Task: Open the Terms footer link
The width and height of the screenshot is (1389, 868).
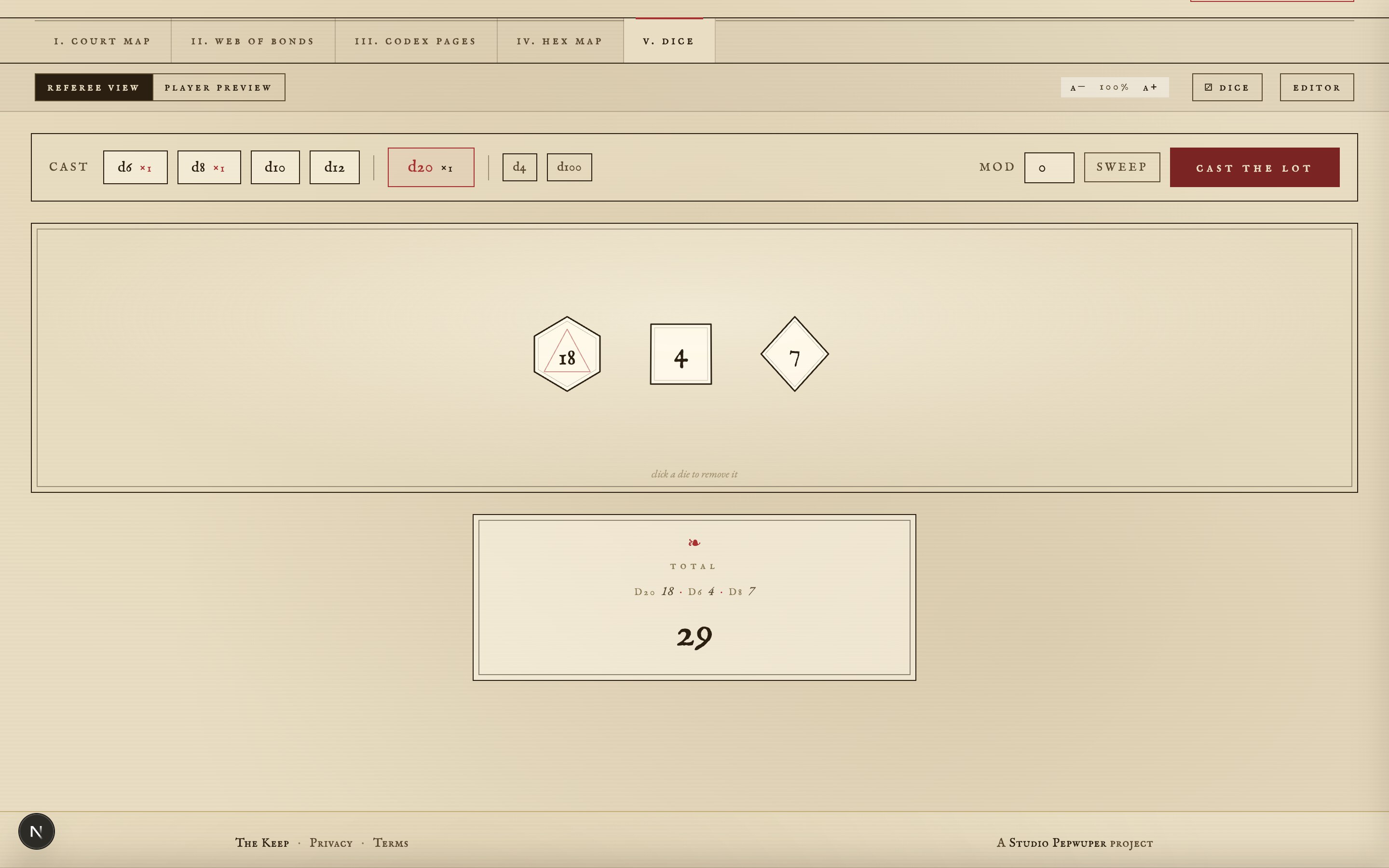Action: point(391,843)
